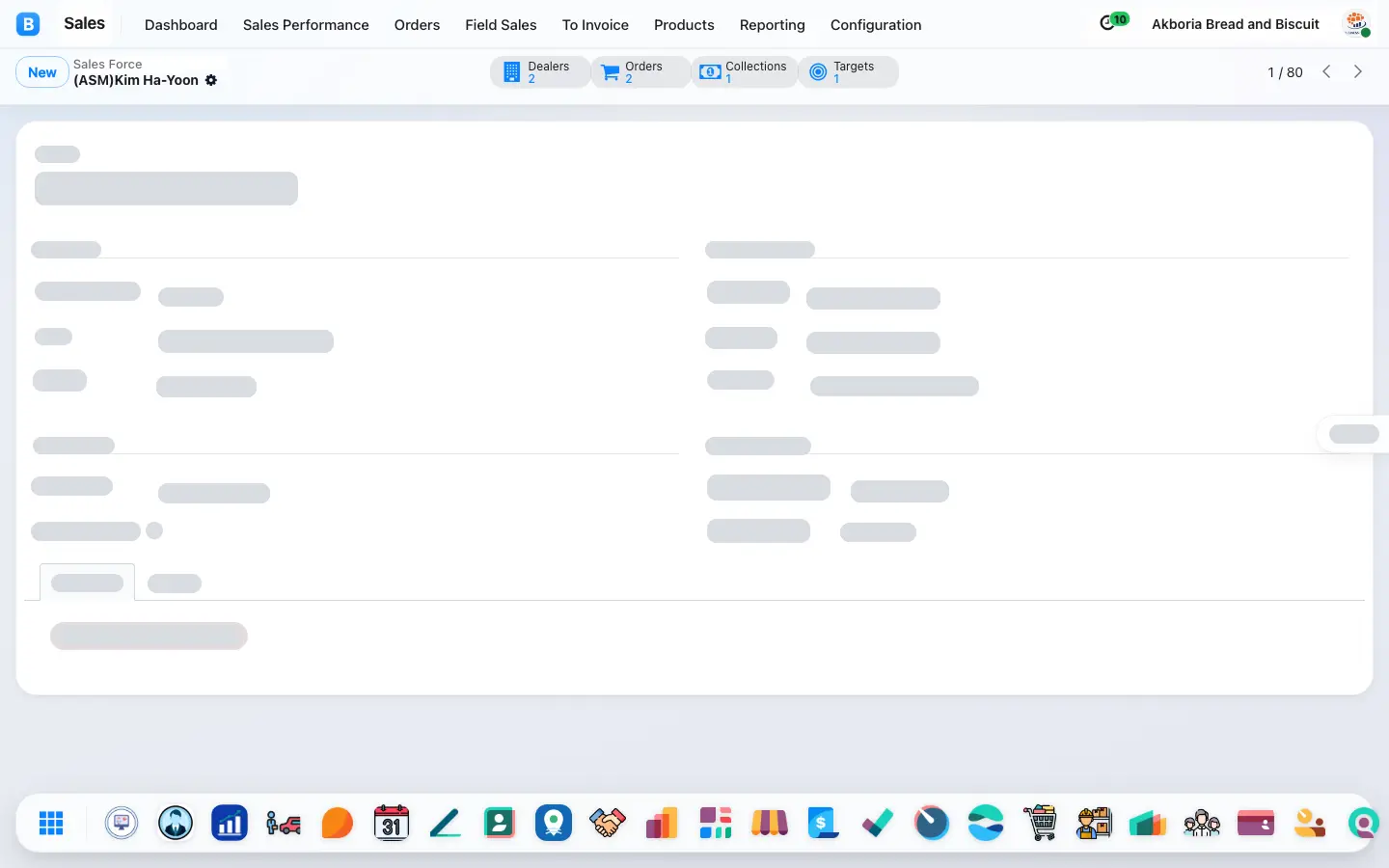The height and width of the screenshot is (868, 1389).
Task: Open the people group employees app icon
Action: tap(1202, 823)
